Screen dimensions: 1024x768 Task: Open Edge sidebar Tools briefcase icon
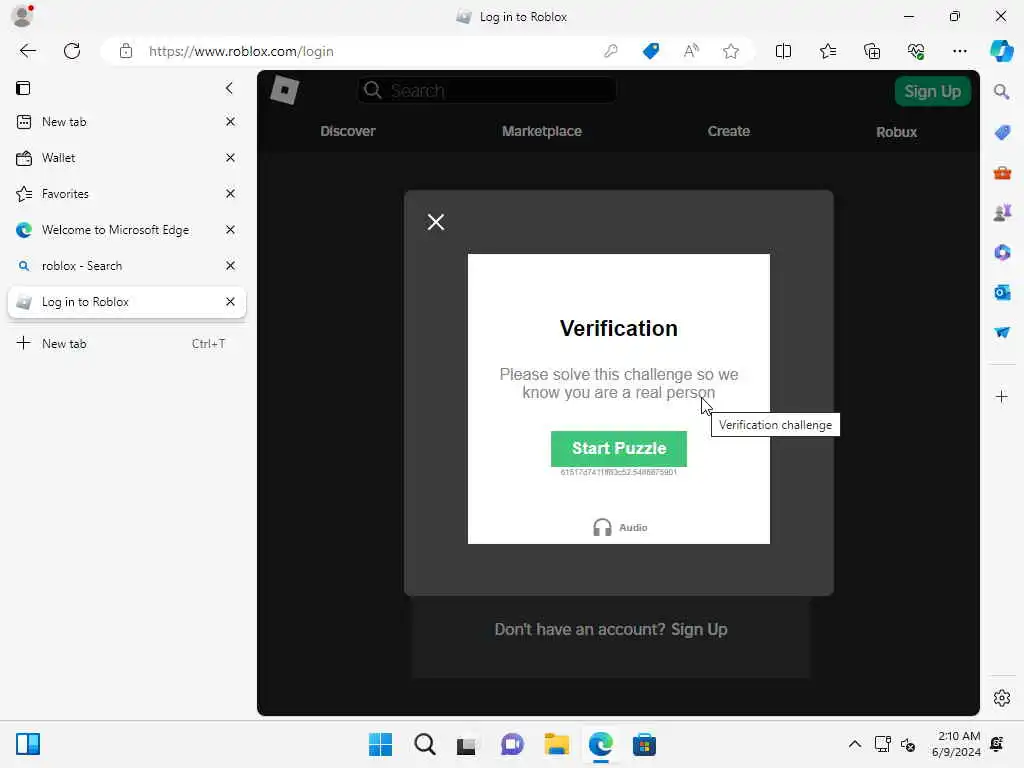point(1002,173)
